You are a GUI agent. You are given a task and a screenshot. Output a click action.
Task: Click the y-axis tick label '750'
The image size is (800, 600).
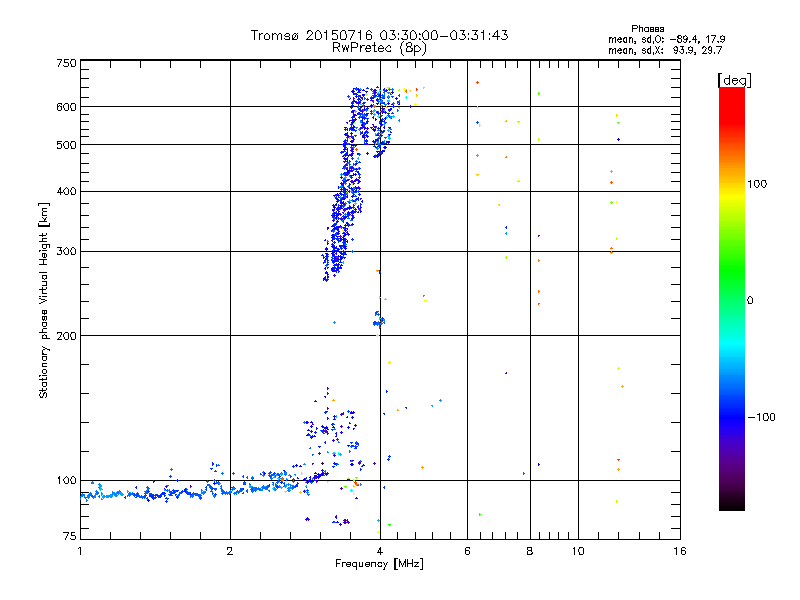[66, 63]
